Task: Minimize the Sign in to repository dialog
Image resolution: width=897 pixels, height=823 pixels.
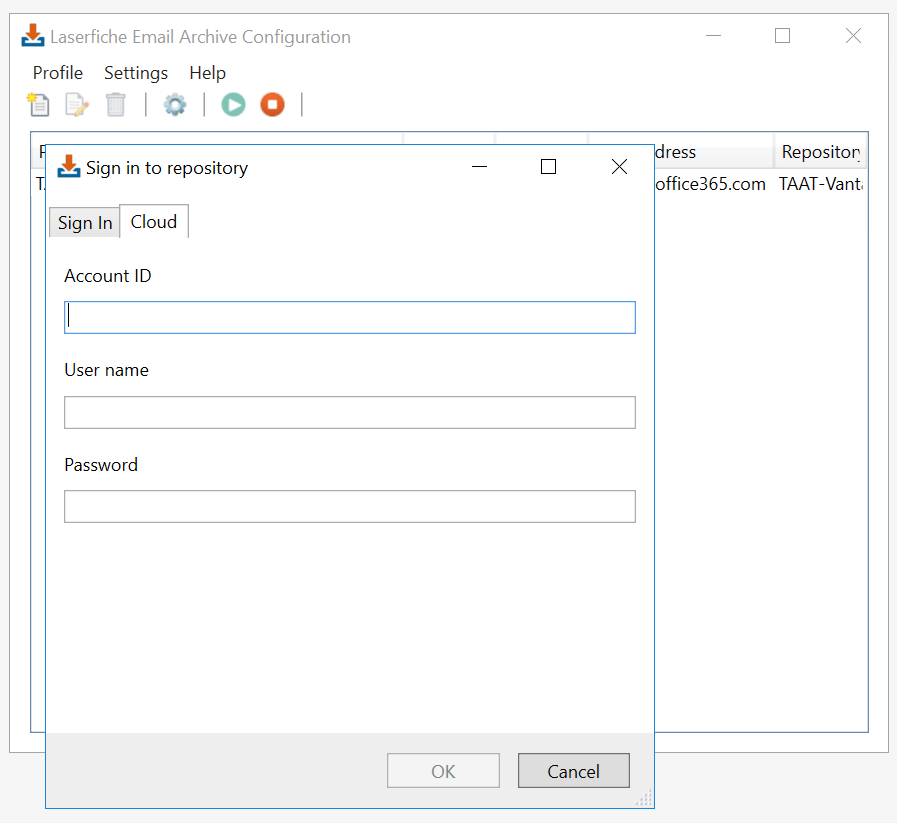Action: click(x=479, y=166)
